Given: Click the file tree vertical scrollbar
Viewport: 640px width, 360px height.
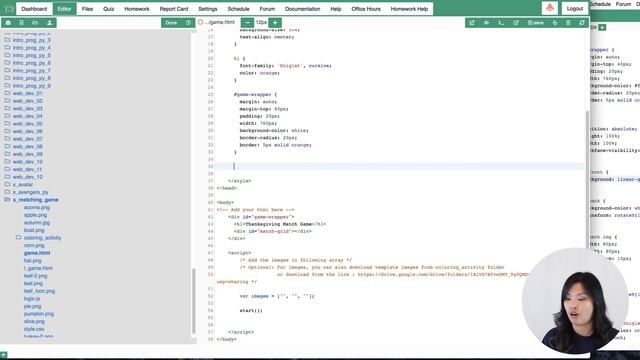Looking at the screenshot, I should [193, 301].
